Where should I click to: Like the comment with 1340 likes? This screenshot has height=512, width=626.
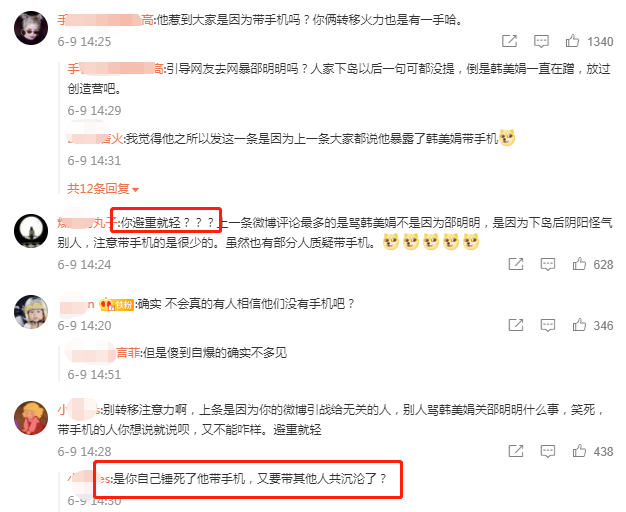(572, 41)
